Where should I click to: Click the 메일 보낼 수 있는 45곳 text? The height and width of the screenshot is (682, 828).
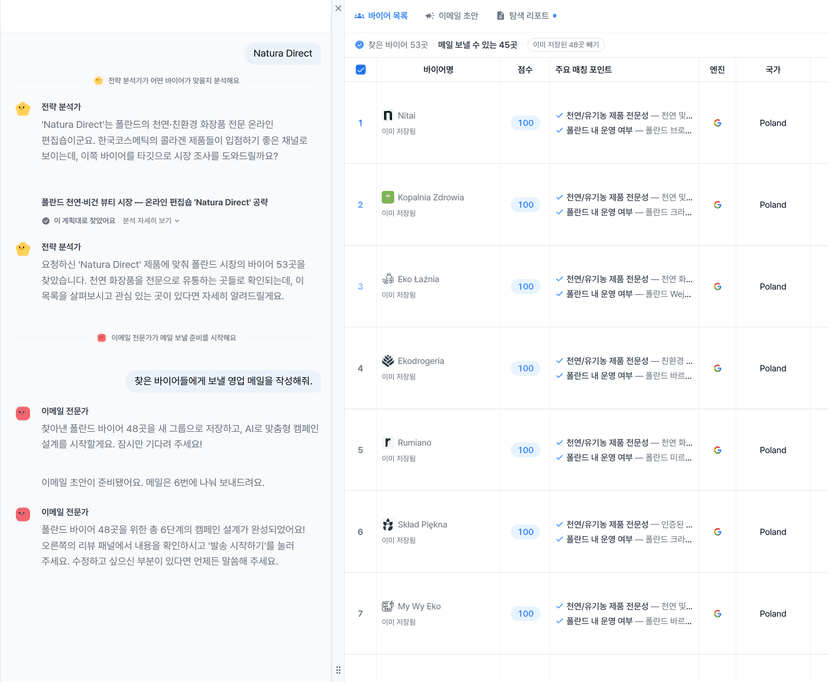tap(477, 45)
